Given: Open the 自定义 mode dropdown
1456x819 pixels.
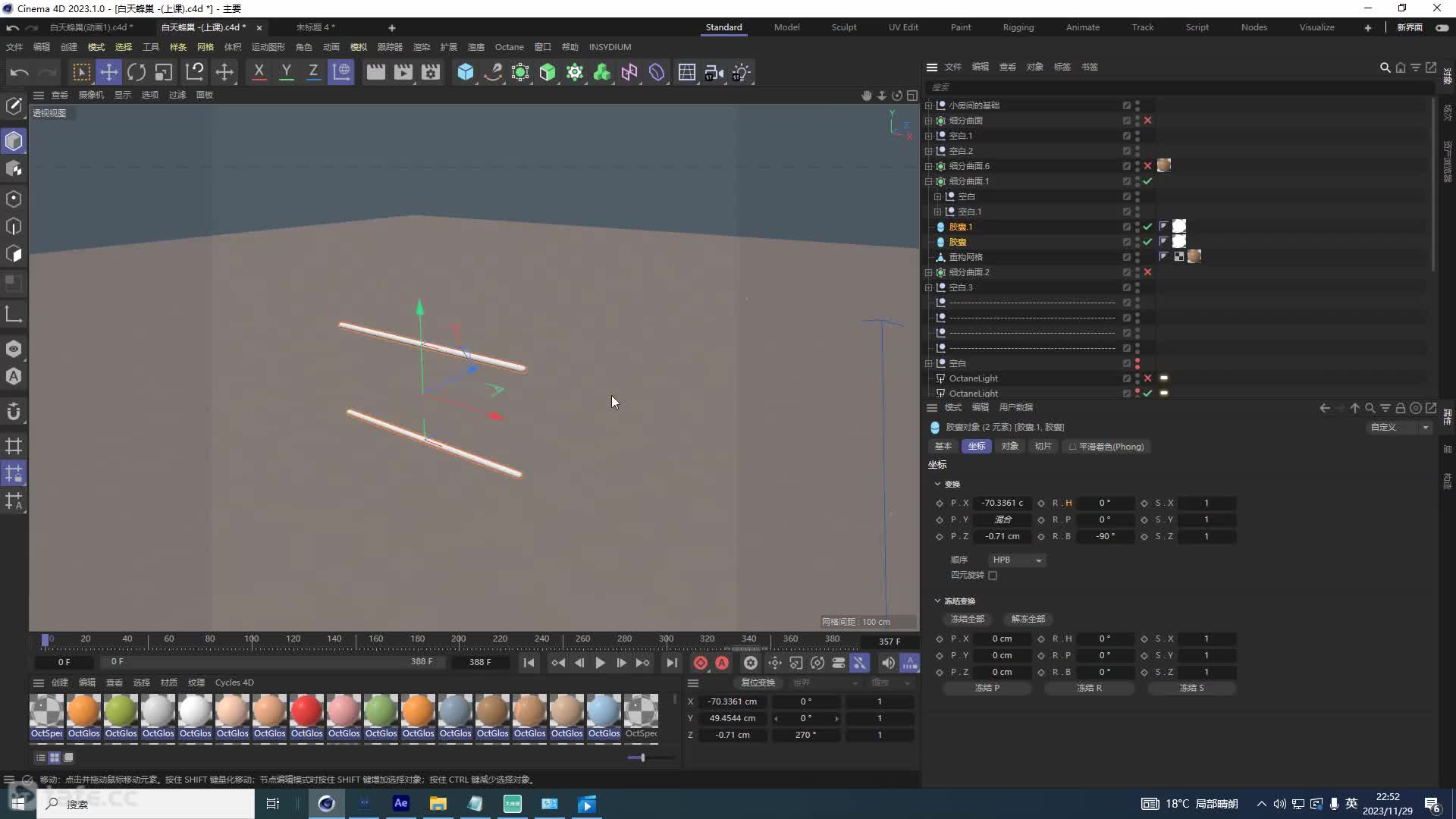Looking at the screenshot, I should click(x=1399, y=427).
